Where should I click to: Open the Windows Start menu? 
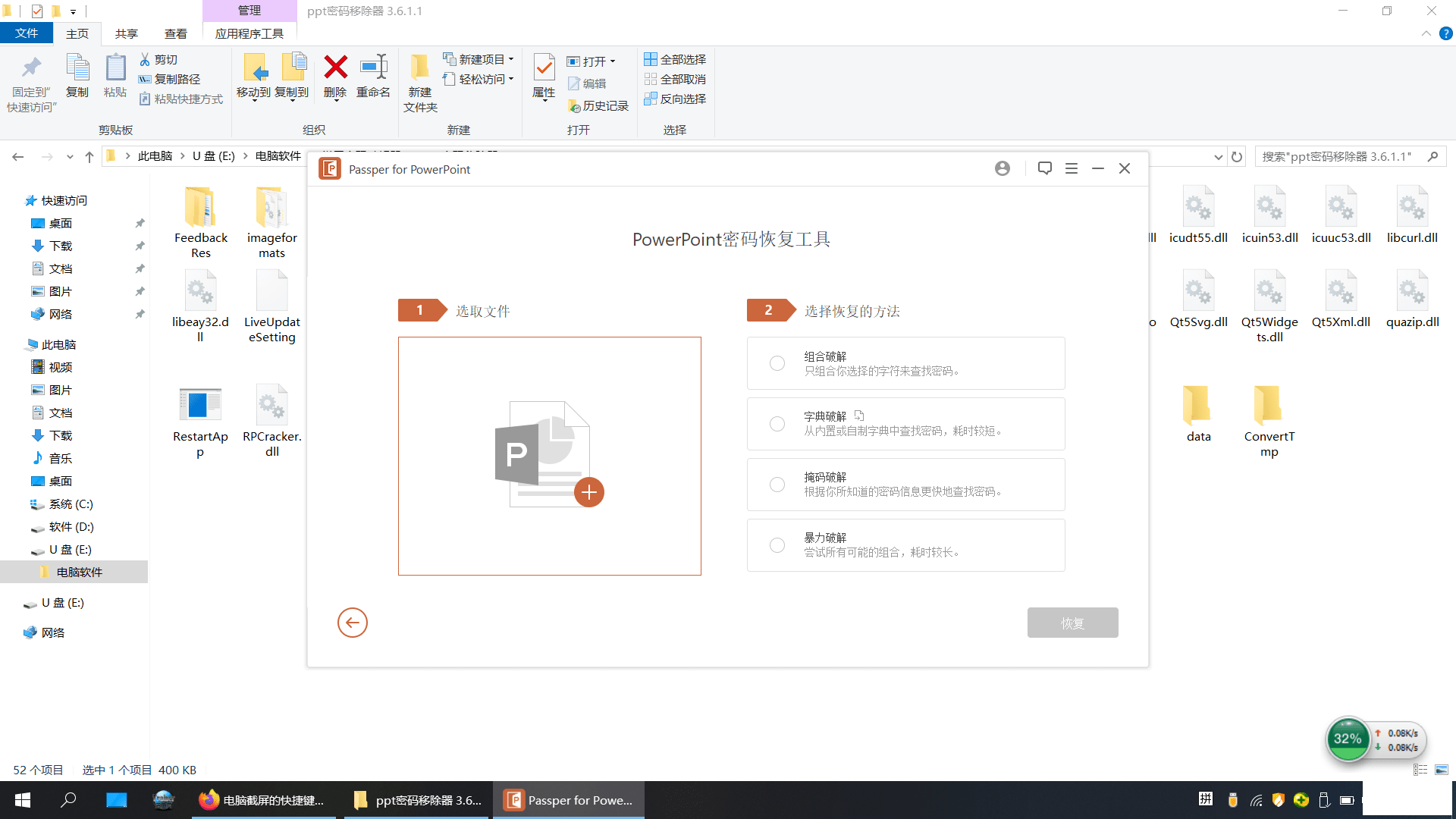click(23, 800)
